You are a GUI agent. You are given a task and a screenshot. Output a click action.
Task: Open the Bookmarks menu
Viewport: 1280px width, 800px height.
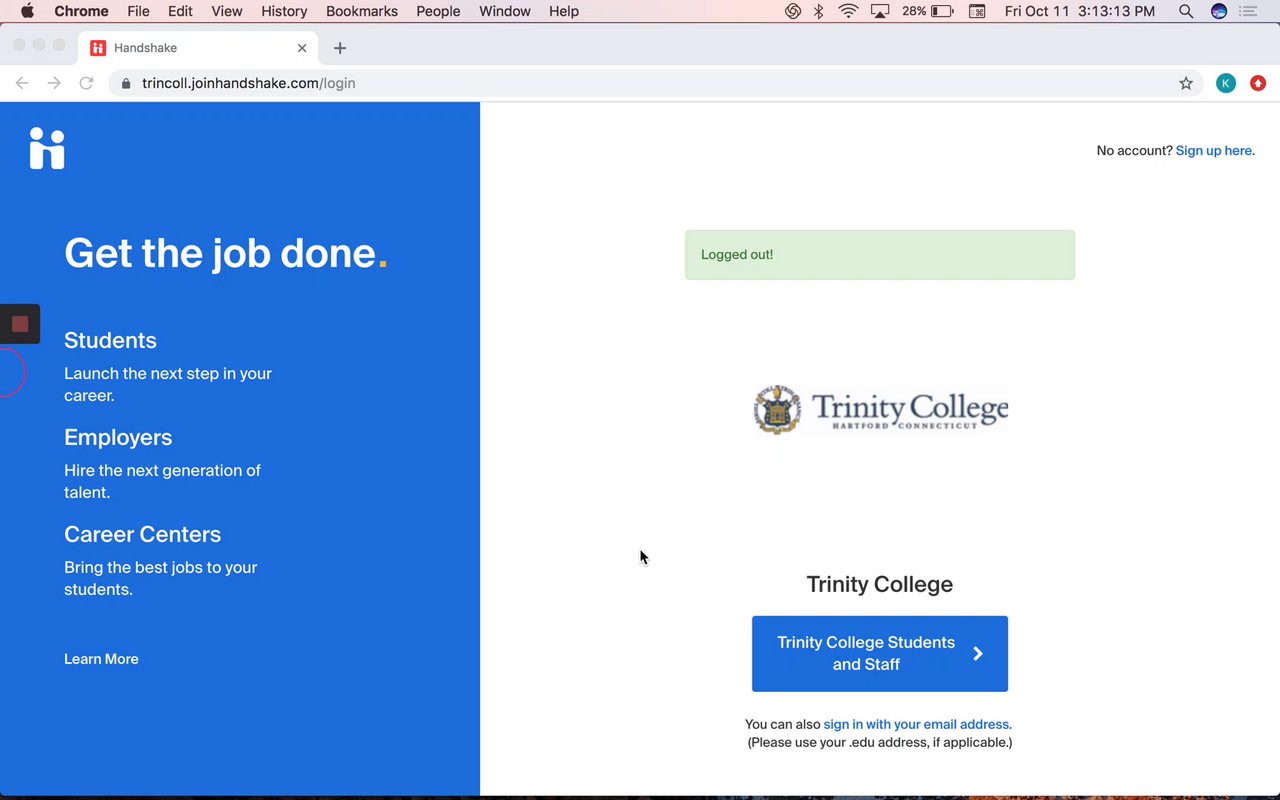click(362, 11)
